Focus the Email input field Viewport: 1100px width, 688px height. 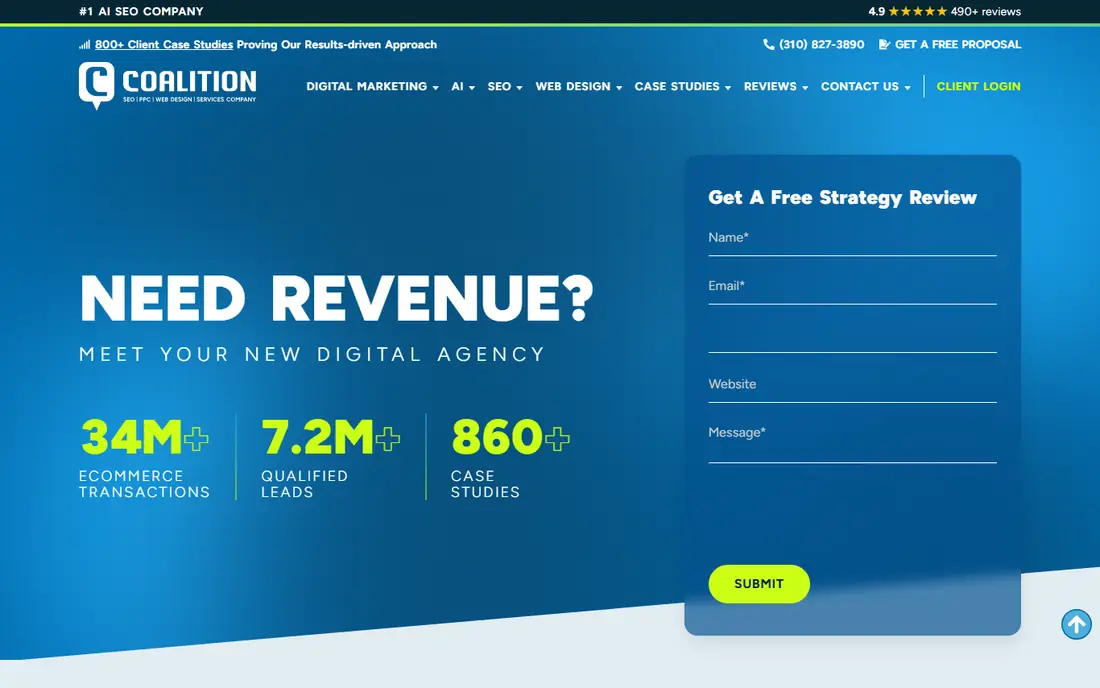click(852, 287)
